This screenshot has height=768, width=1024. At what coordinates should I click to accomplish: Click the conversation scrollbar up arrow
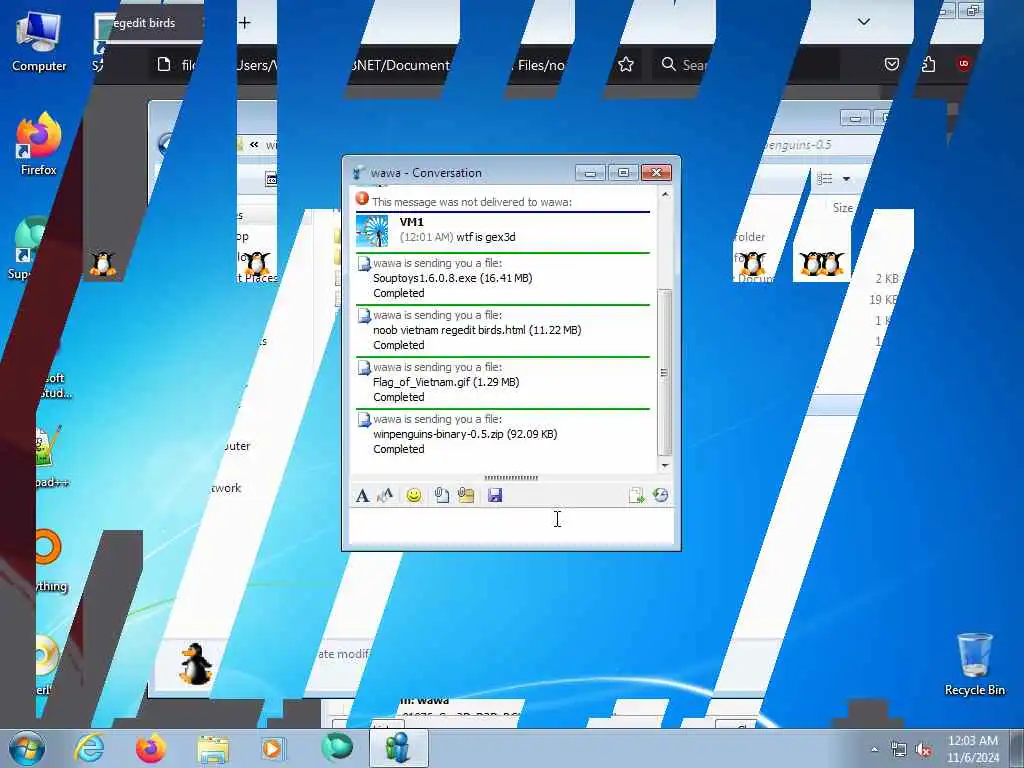click(665, 195)
